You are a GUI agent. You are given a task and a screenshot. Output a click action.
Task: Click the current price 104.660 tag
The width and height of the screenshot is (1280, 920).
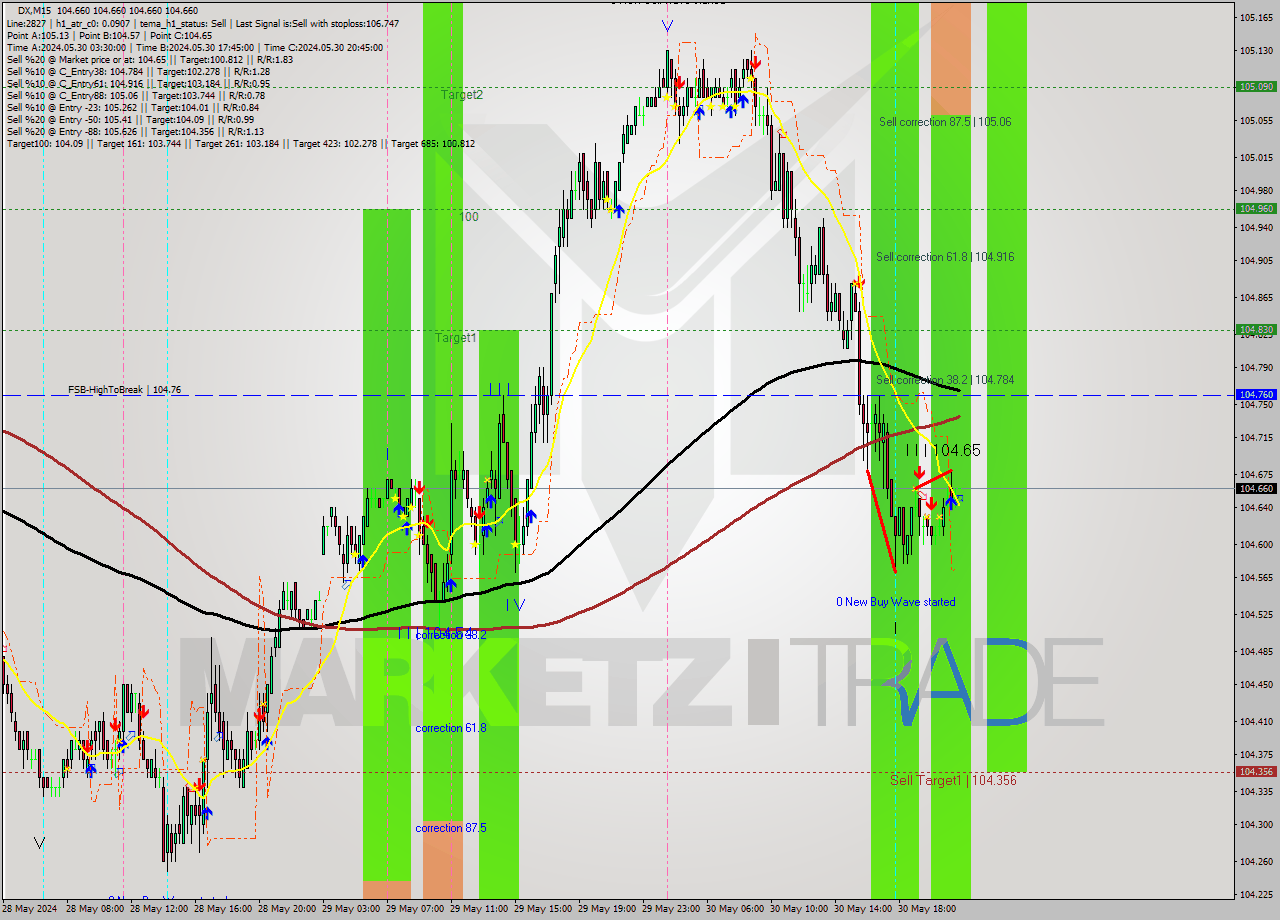(x=1256, y=489)
